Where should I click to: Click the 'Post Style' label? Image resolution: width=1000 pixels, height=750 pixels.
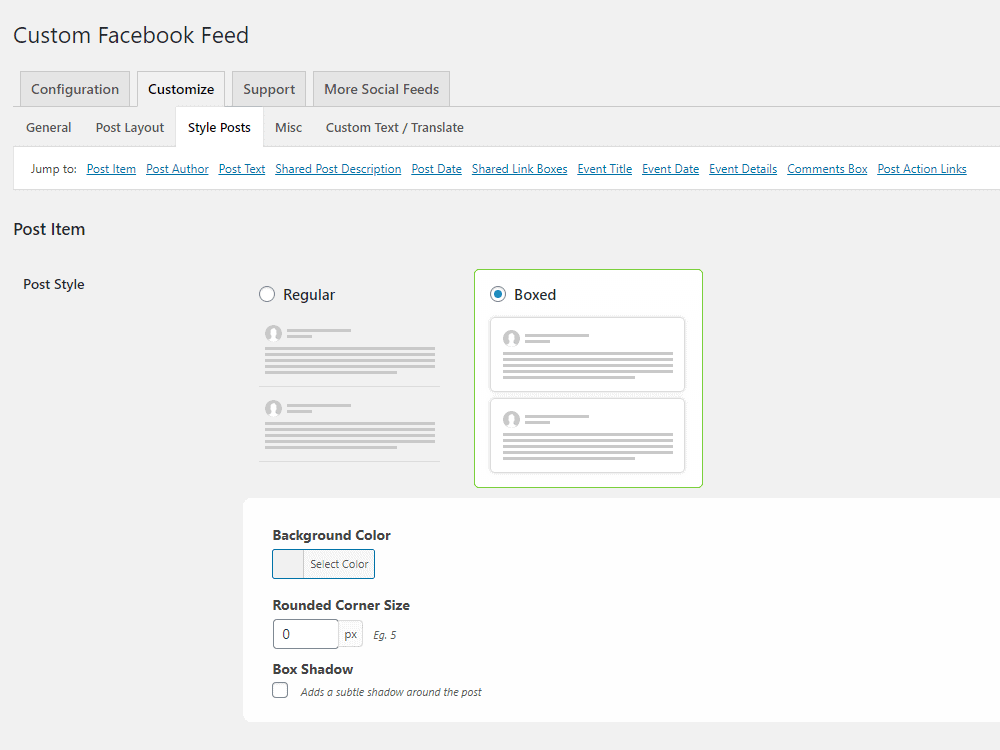coord(54,284)
